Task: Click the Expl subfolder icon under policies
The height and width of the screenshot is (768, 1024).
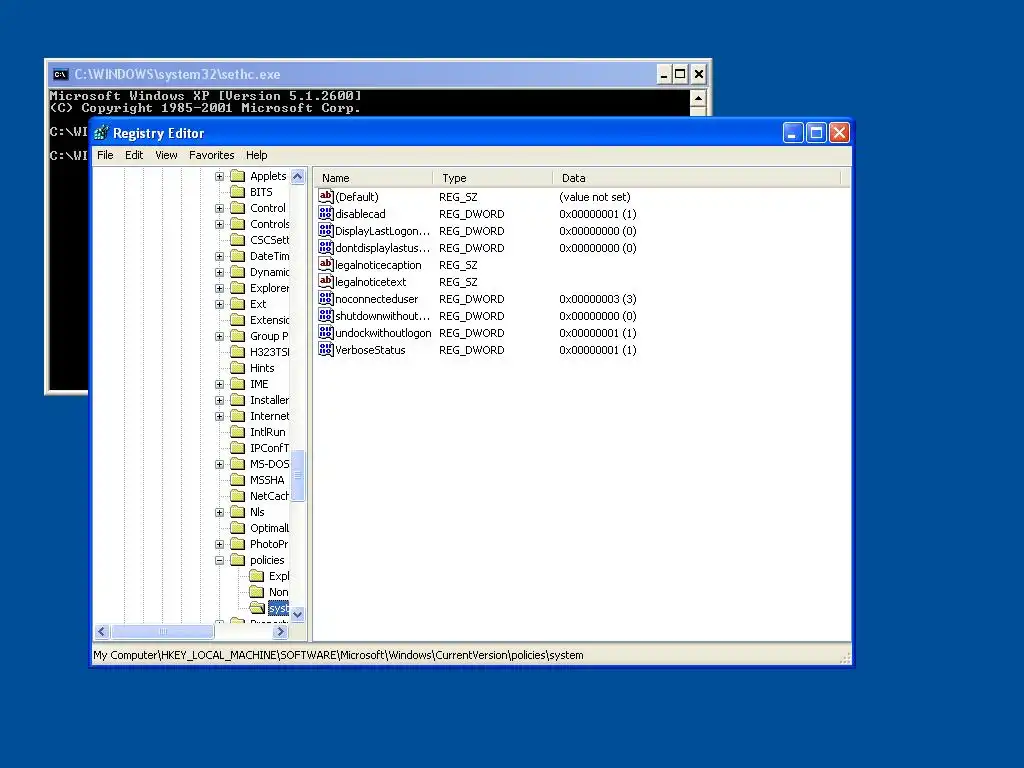Action: (x=257, y=576)
